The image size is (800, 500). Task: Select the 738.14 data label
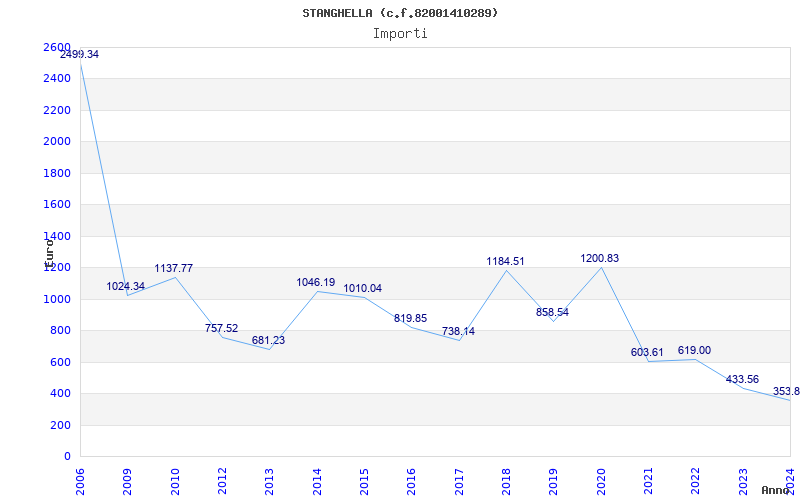[x=458, y=331]
